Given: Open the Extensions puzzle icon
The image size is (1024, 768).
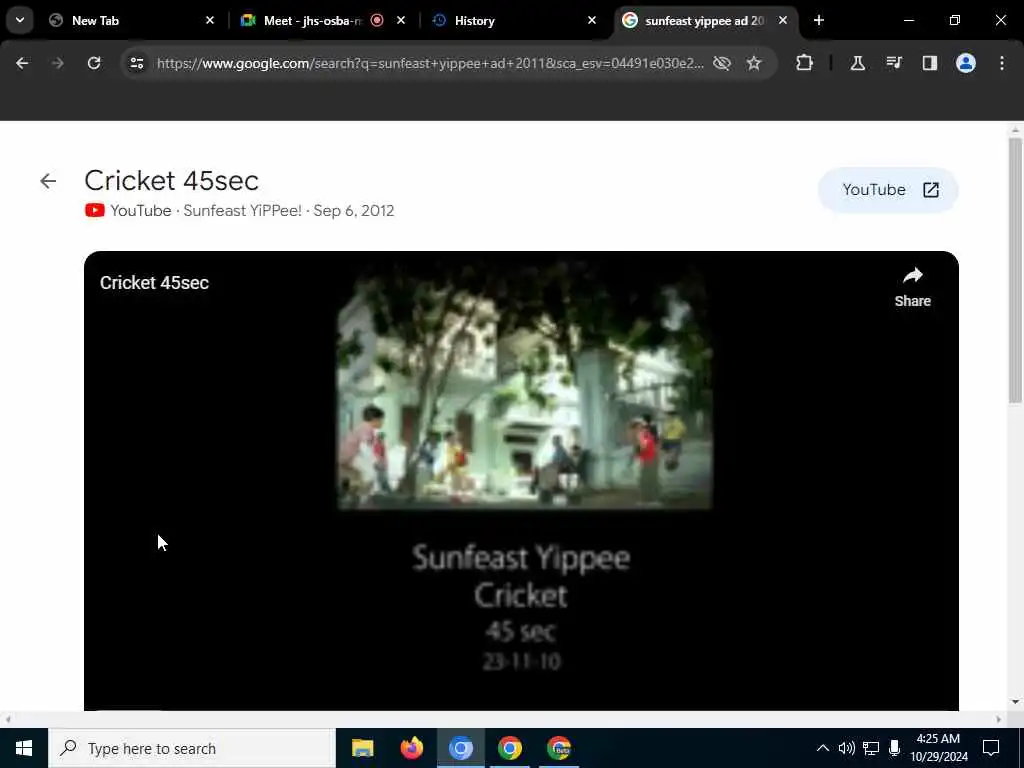Looking at the screenshot, I should 805,63.
